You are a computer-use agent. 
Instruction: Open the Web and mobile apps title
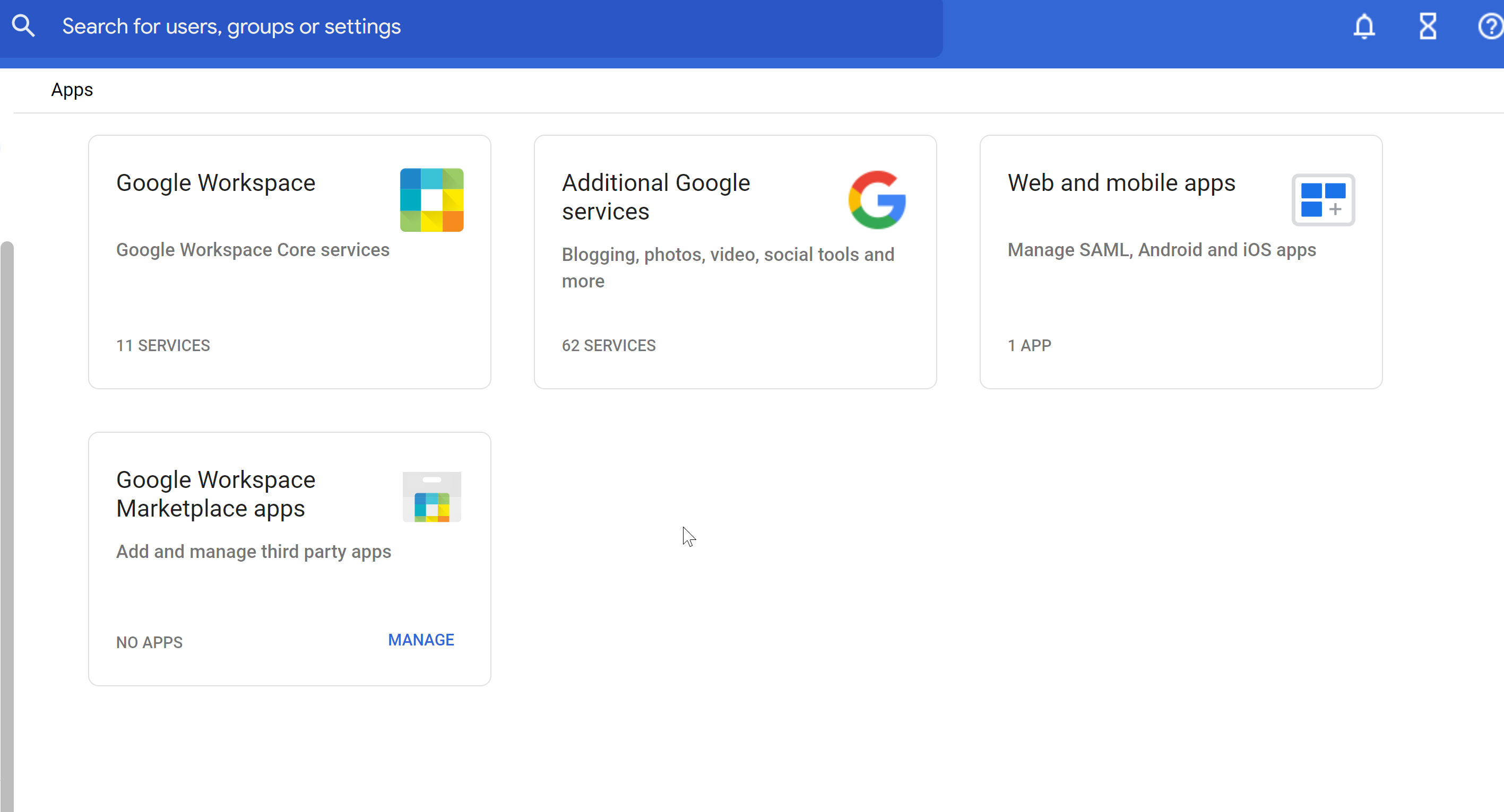coord(1121,182)
